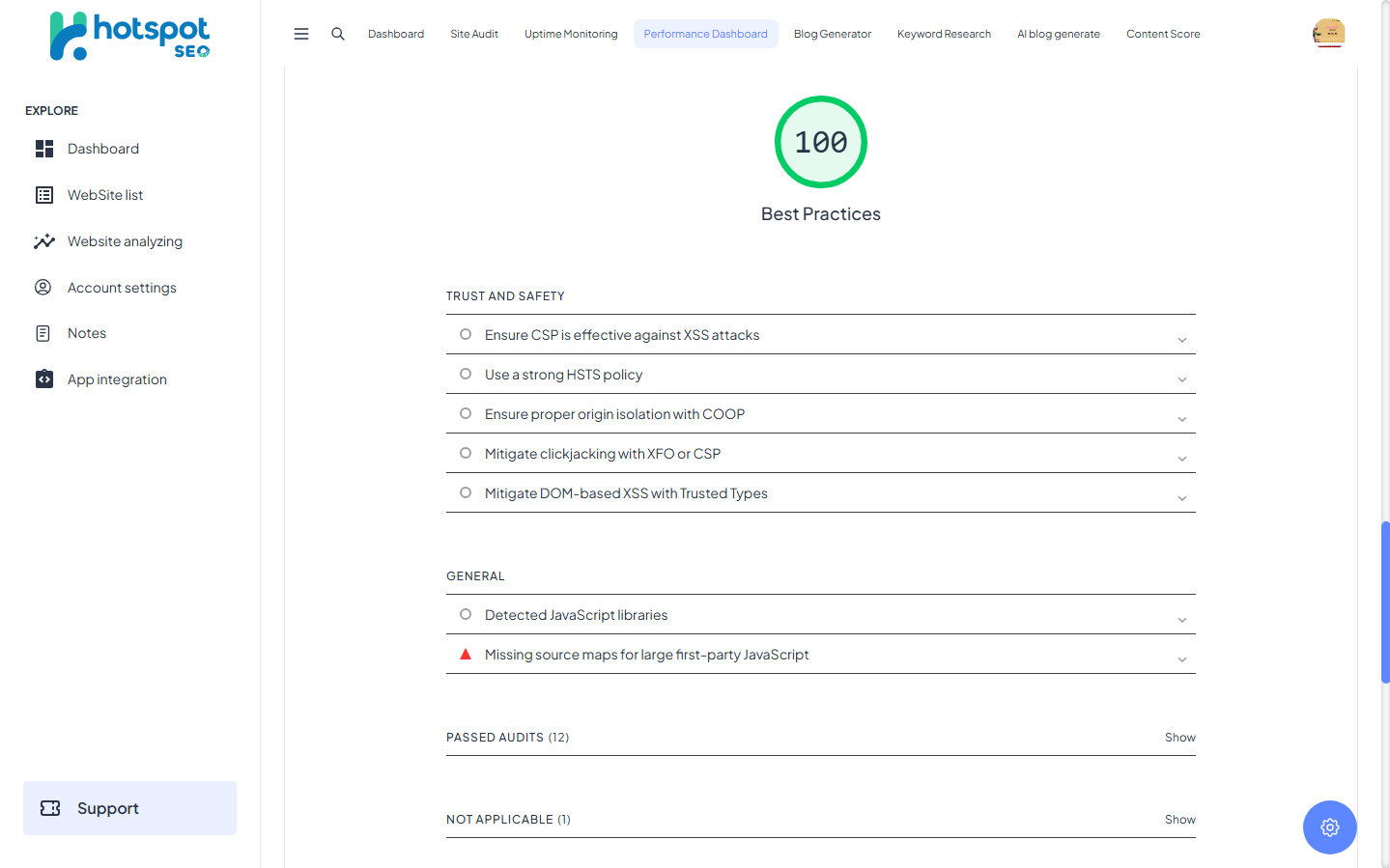Open the Keyword Research tab
Viewport: 1390px width, 868px height.
pyautogui.click(x=944, y=34)
